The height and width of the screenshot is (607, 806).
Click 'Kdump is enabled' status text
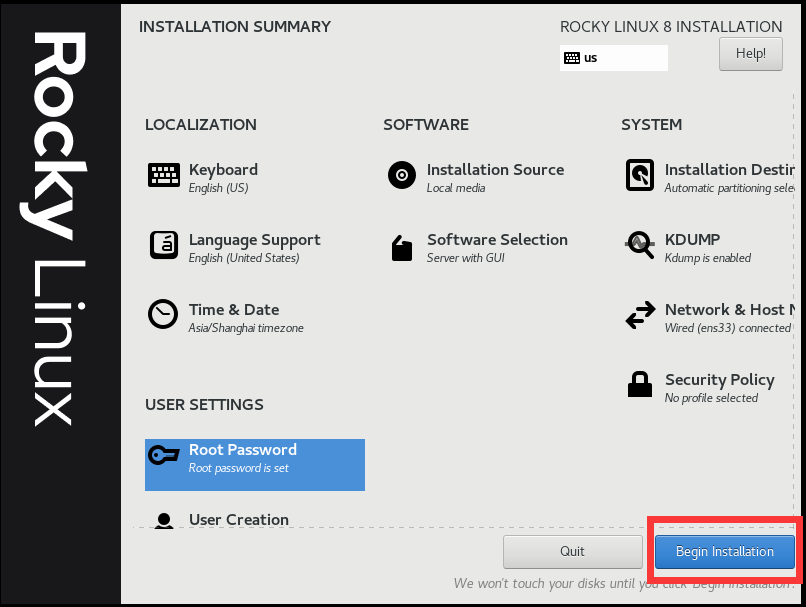(x=708, y=258)
